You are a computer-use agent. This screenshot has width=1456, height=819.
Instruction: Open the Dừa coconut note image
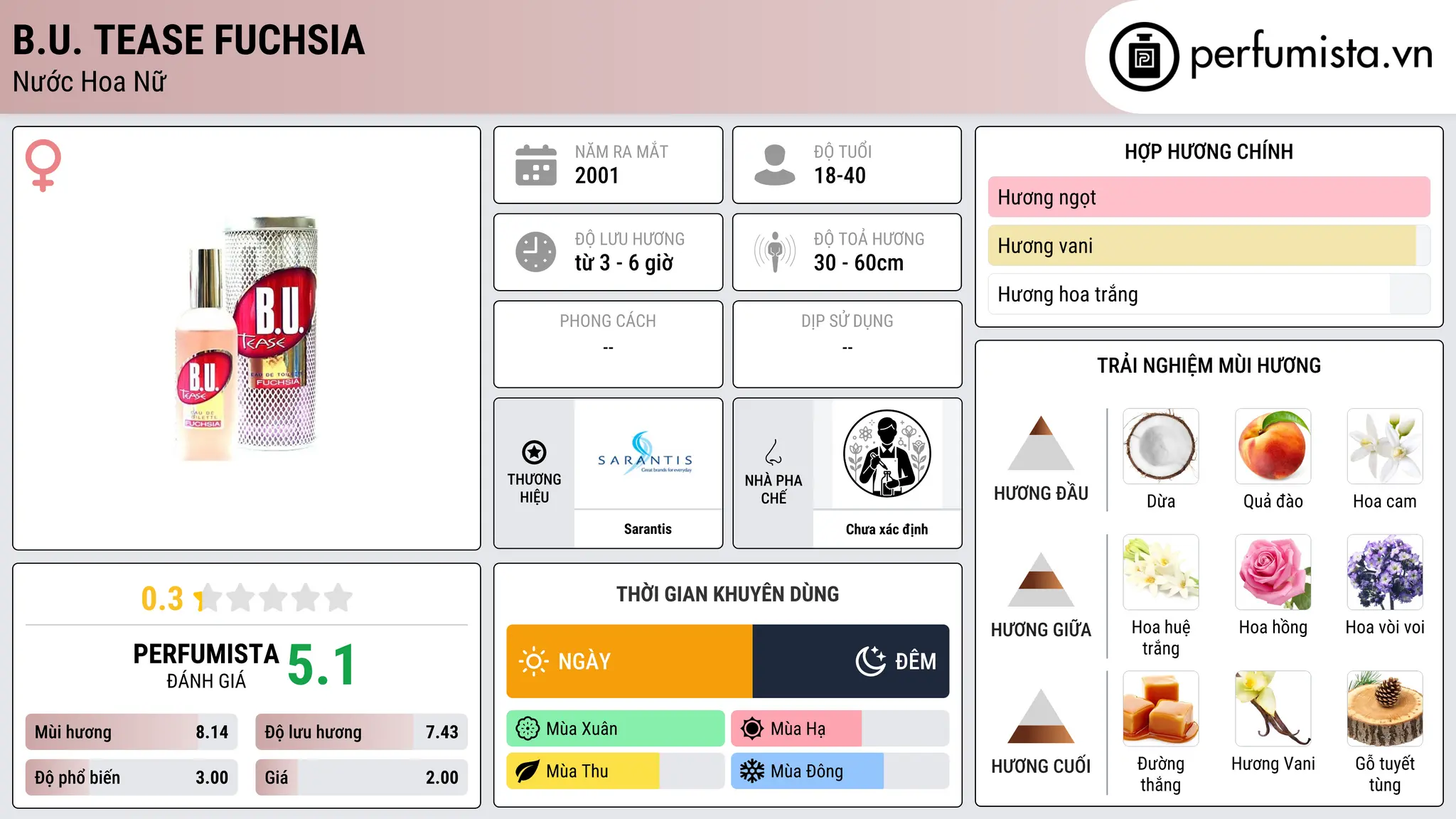click(1160, 446)
